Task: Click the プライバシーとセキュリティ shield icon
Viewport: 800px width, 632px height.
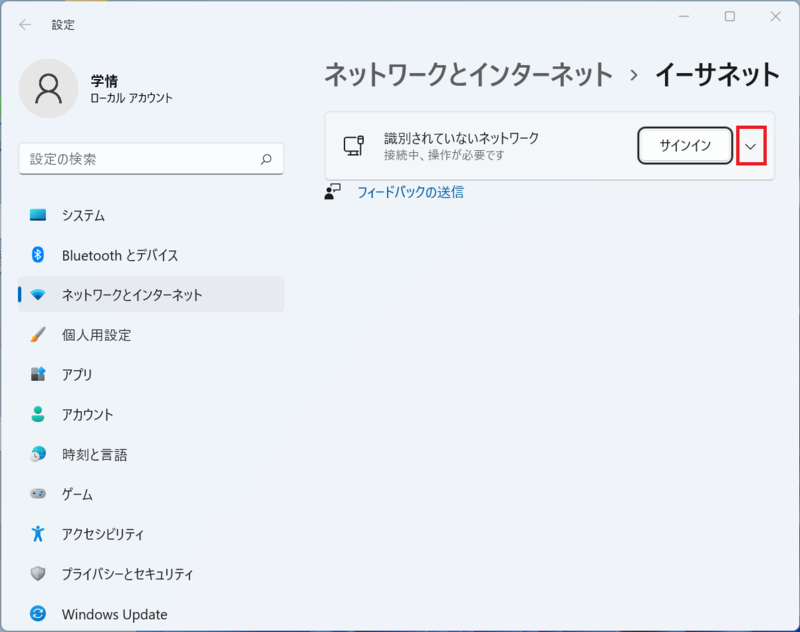Action: pyautogui.click(x=38, y=574)
